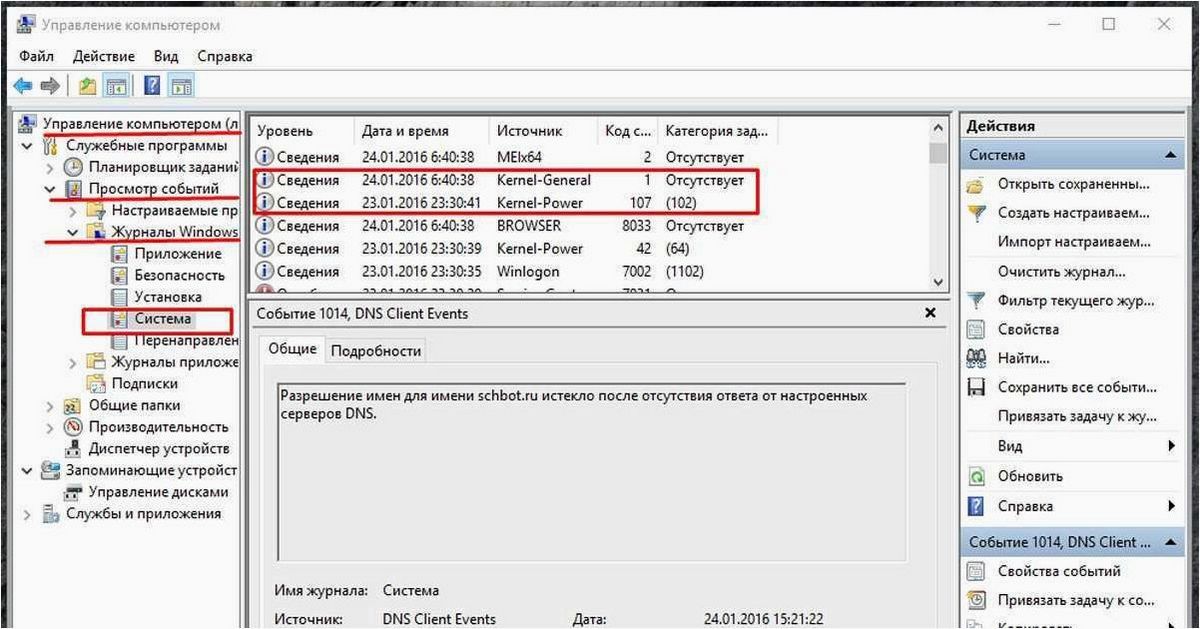The width and height of the screenshot is (1200, 629).
Task: Click the Back arrow toolbar icon
Action: tap(22, 87)
